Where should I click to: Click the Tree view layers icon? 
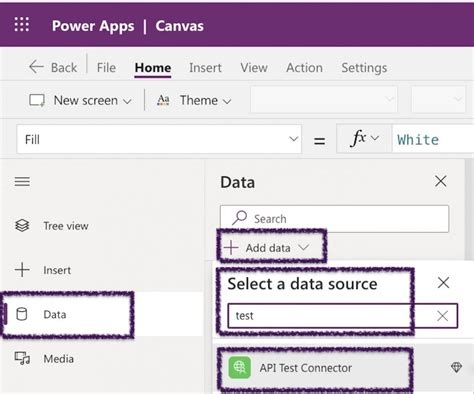pyautogui.click(x=22, y=226)
